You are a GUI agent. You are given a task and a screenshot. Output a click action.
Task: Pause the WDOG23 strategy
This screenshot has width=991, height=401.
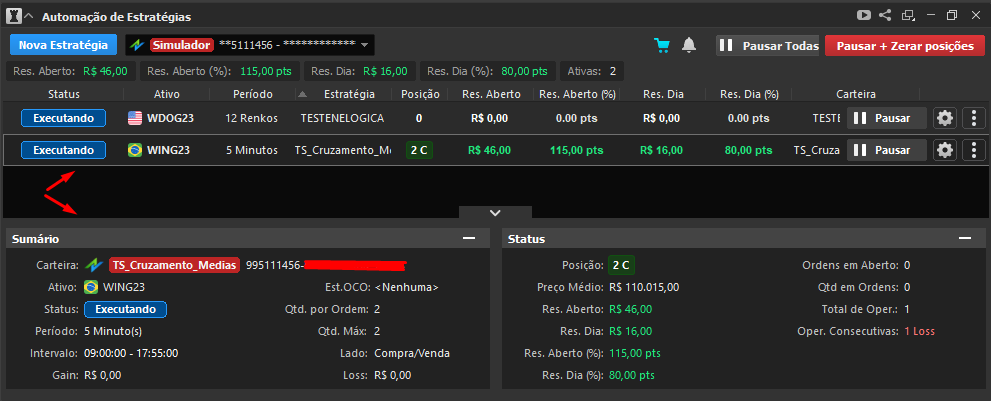(887, 118)
